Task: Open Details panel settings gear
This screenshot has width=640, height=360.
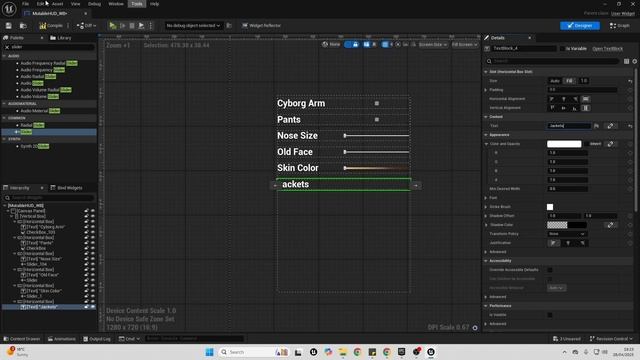Action: [x=634, y=61]
